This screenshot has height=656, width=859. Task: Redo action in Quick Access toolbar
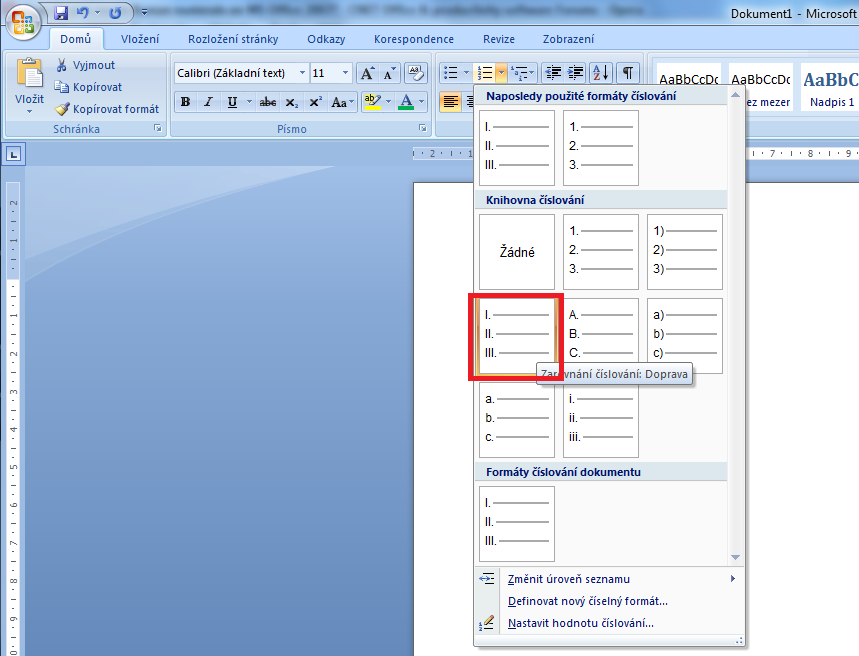pyautogui.click(x=115, y=13)
